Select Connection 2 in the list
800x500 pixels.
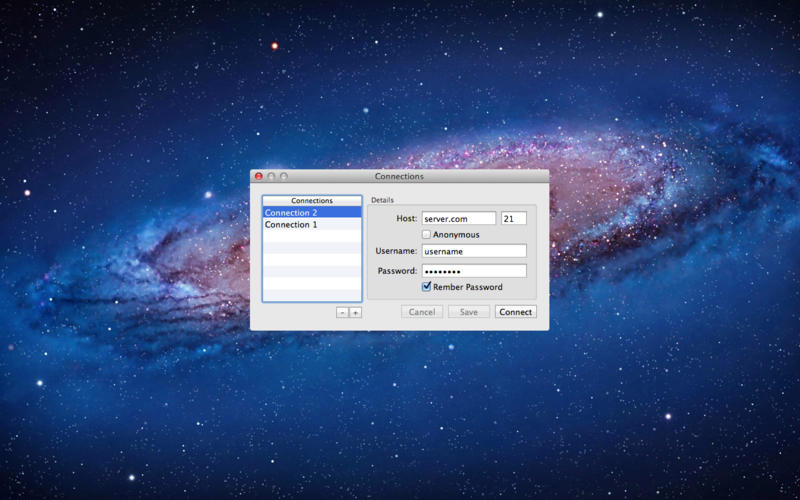click(311, 213)
